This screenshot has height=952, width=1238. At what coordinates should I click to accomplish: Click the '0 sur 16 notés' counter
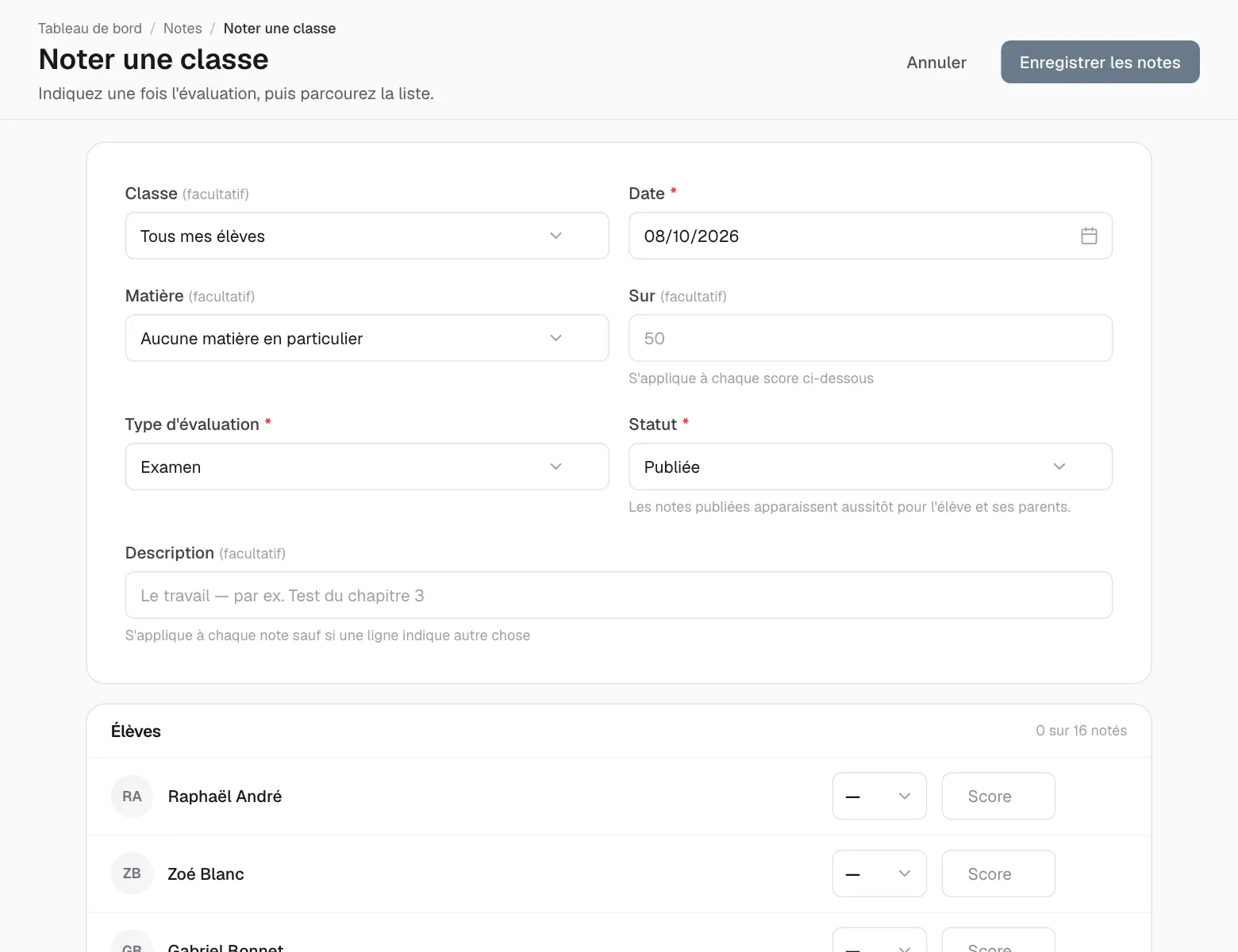pyautogui.click(x=1081, y=731)
